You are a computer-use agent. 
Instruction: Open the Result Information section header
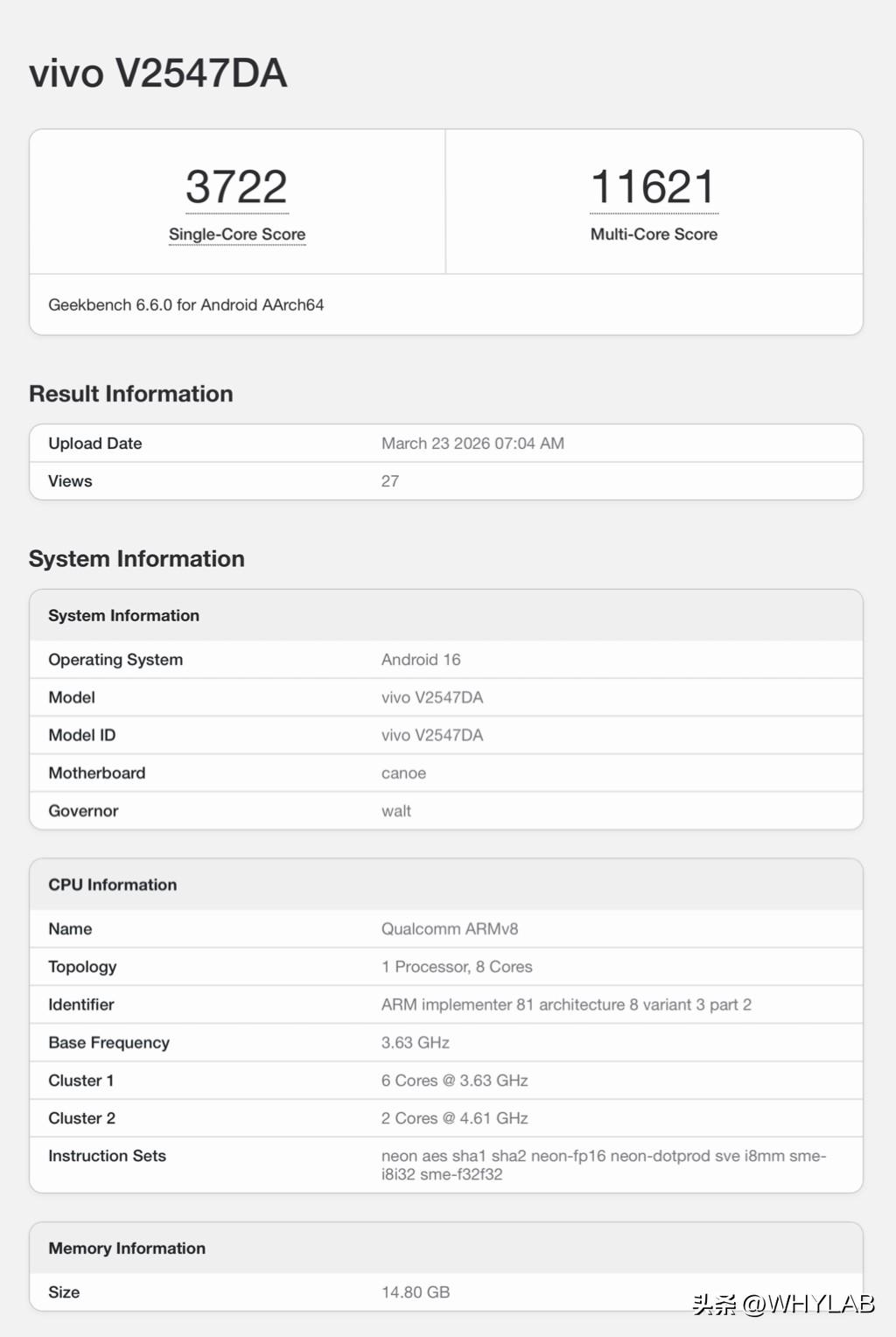coord(129,394)
